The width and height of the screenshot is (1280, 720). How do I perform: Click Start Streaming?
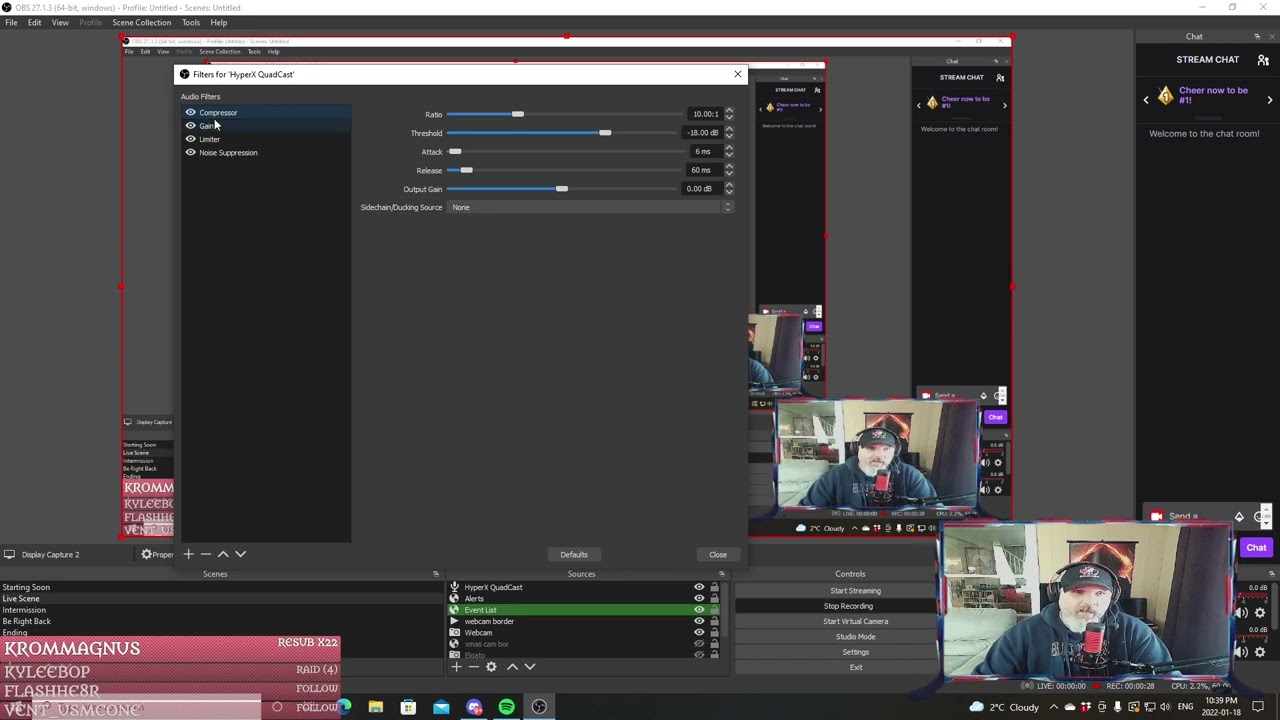point(855,591)
